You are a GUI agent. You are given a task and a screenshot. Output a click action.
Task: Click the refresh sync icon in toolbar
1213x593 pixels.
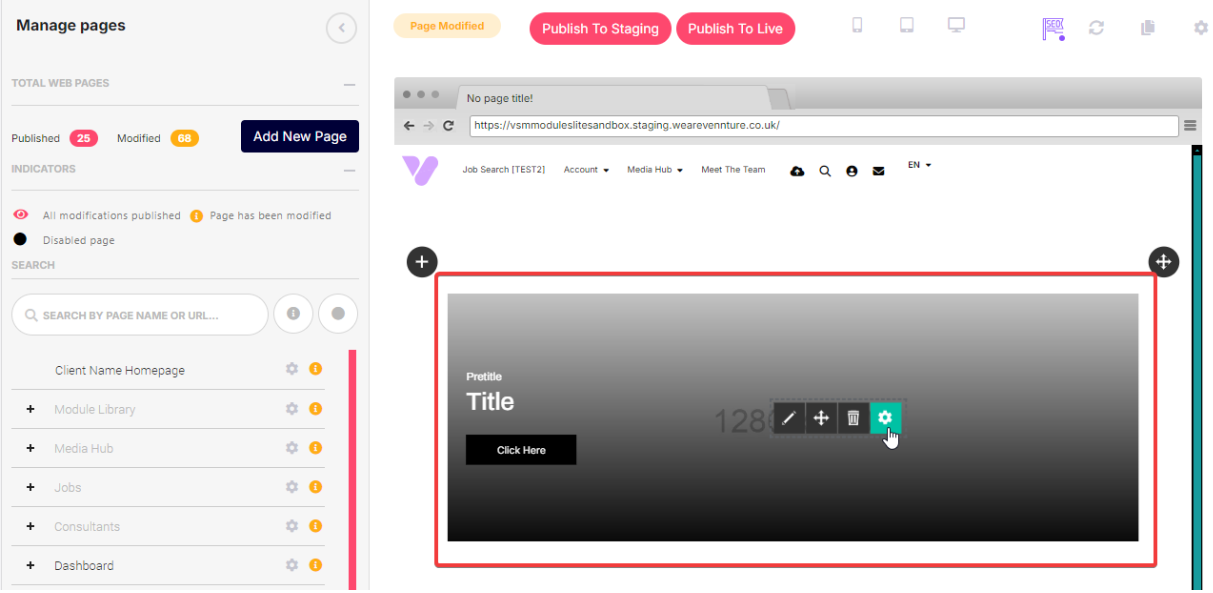point(1096,28)
